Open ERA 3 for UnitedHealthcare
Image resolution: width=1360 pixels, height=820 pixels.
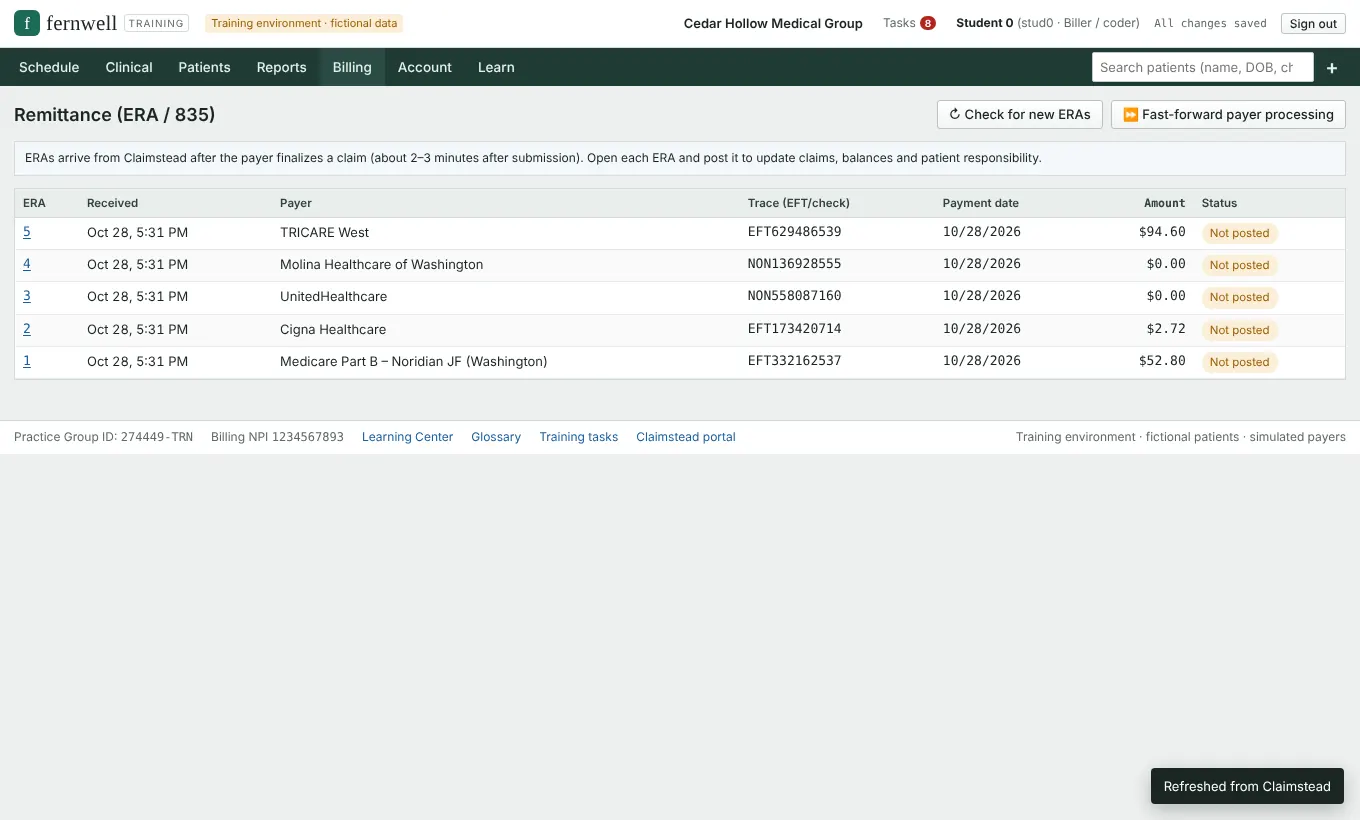coord(27,296)
